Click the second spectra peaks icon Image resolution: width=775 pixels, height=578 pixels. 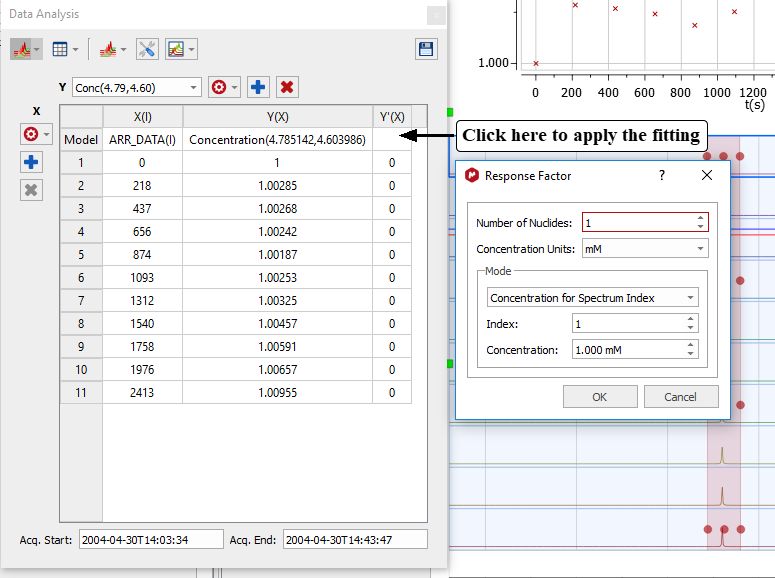(108, 49)
